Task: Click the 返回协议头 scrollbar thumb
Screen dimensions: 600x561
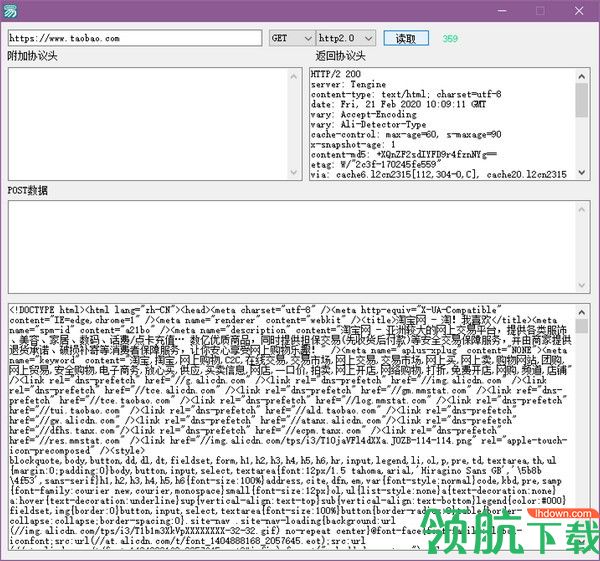Action: [582, 100]
